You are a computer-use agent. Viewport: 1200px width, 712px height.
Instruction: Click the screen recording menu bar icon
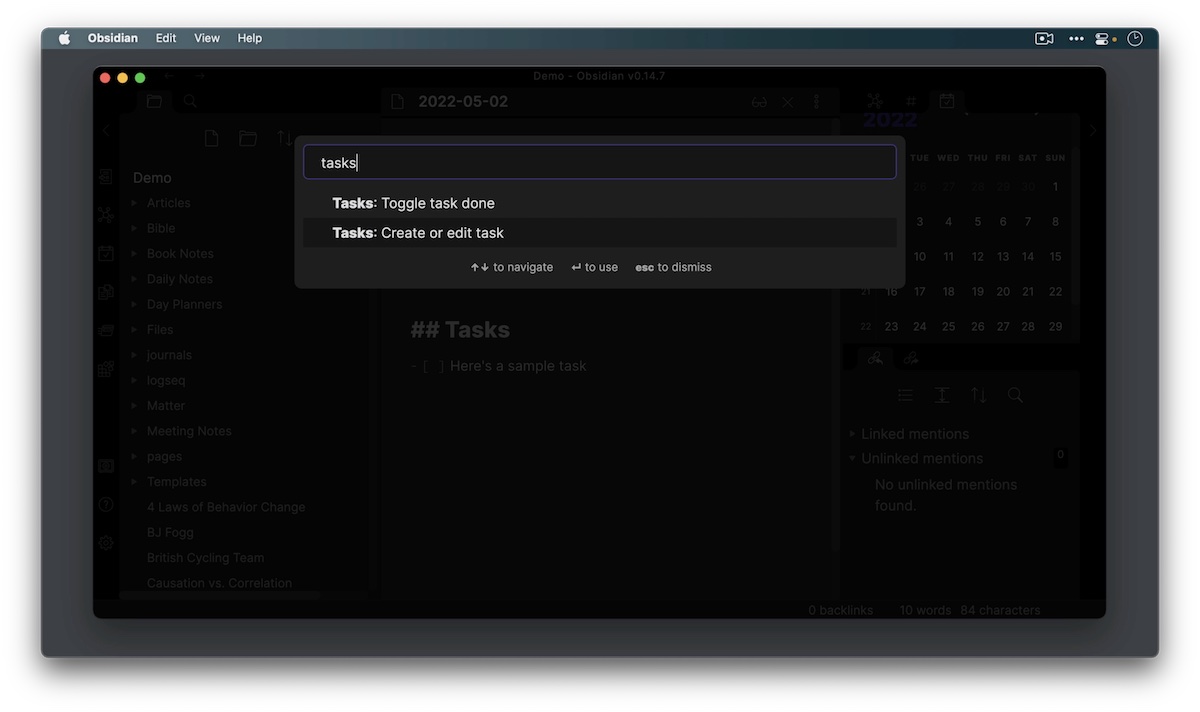pos(1044,38)
